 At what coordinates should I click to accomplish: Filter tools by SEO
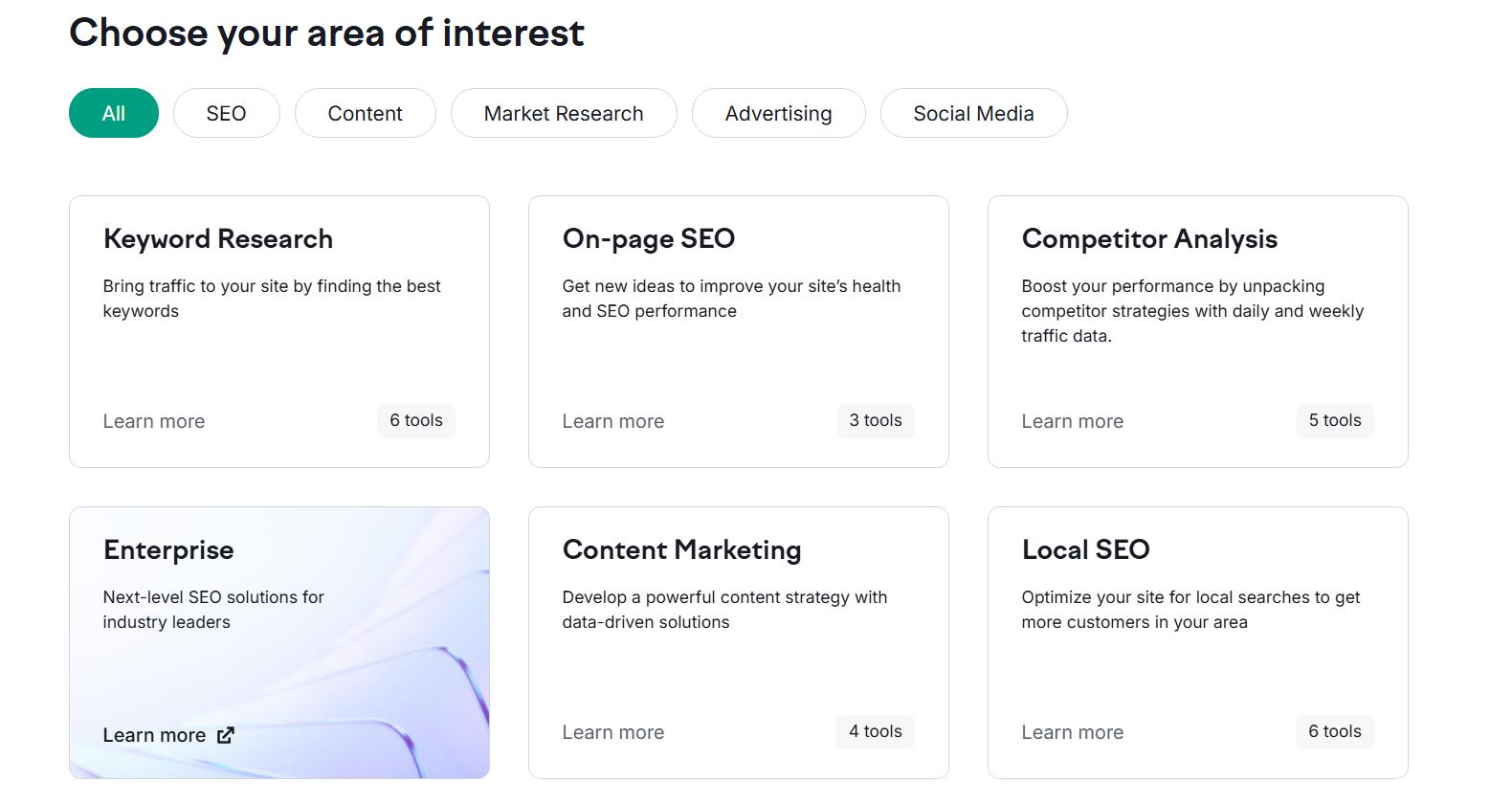(226, 112)
